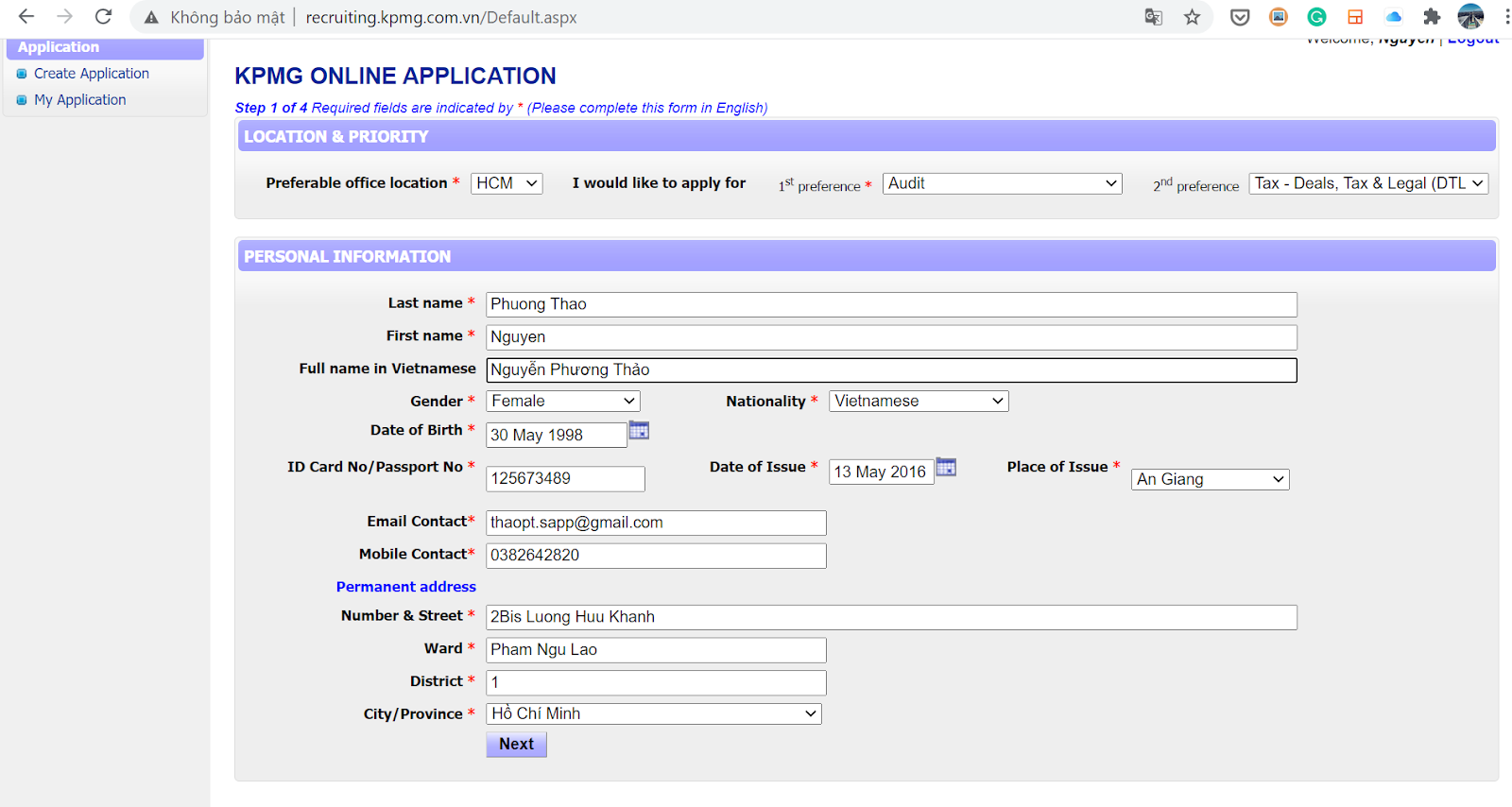Viewport: 1512px width, 807px height.
Task: Click the ID Card No/Passport No field
Action: click(x=565, y=479)
